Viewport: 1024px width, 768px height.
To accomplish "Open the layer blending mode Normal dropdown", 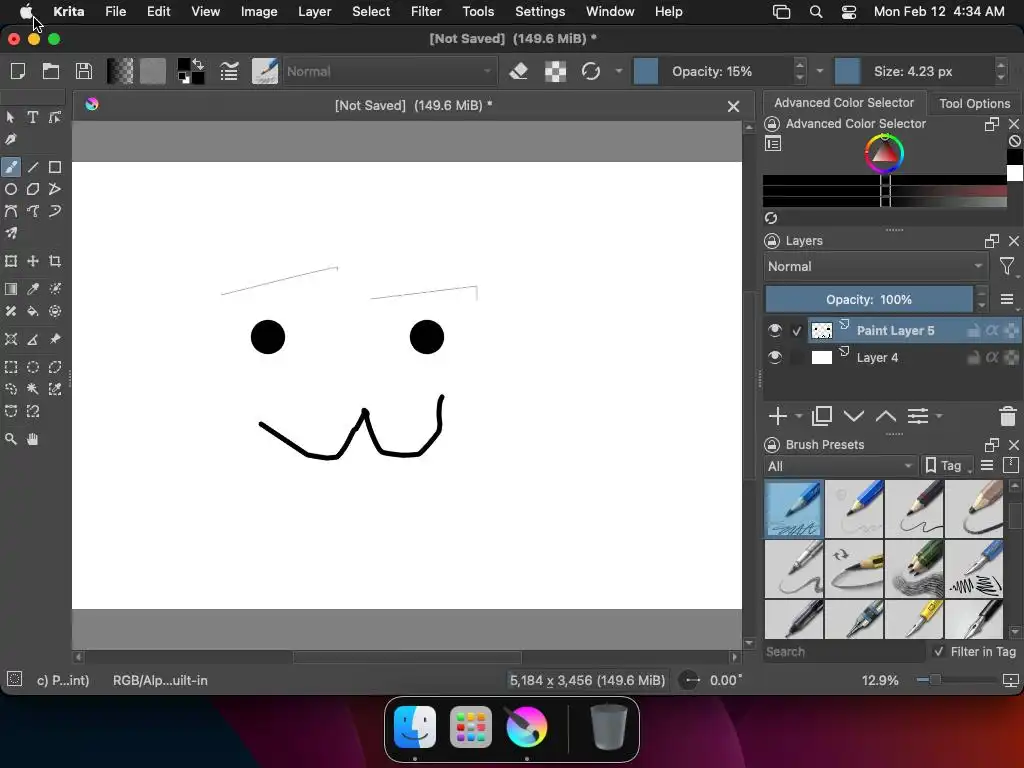I will click(875, 266).
